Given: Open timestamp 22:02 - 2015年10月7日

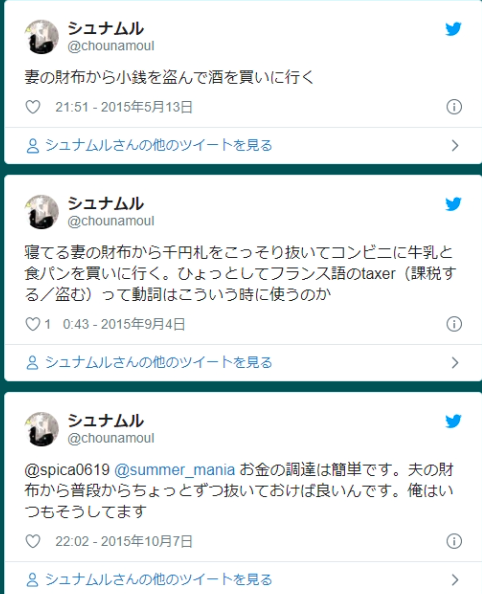Looking at the screenshot, I should pos(124,541).
